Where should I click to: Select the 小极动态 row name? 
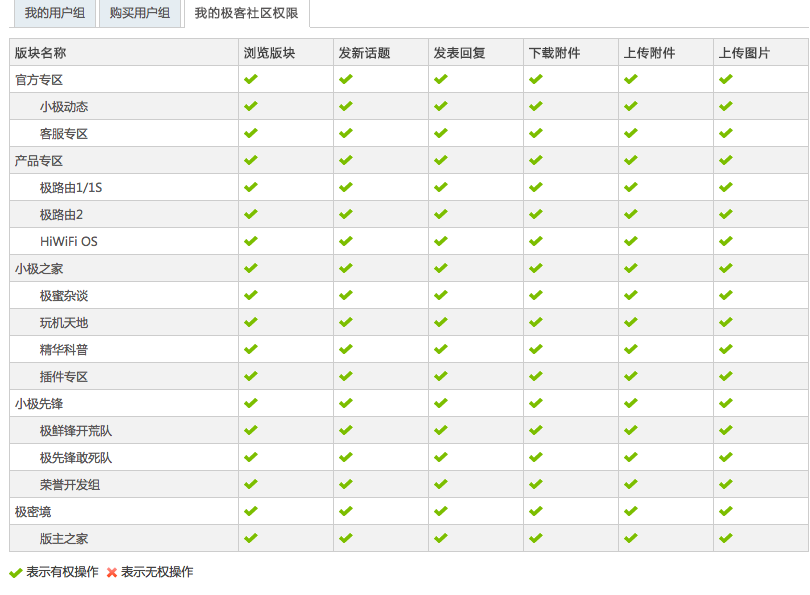[64, 107]
